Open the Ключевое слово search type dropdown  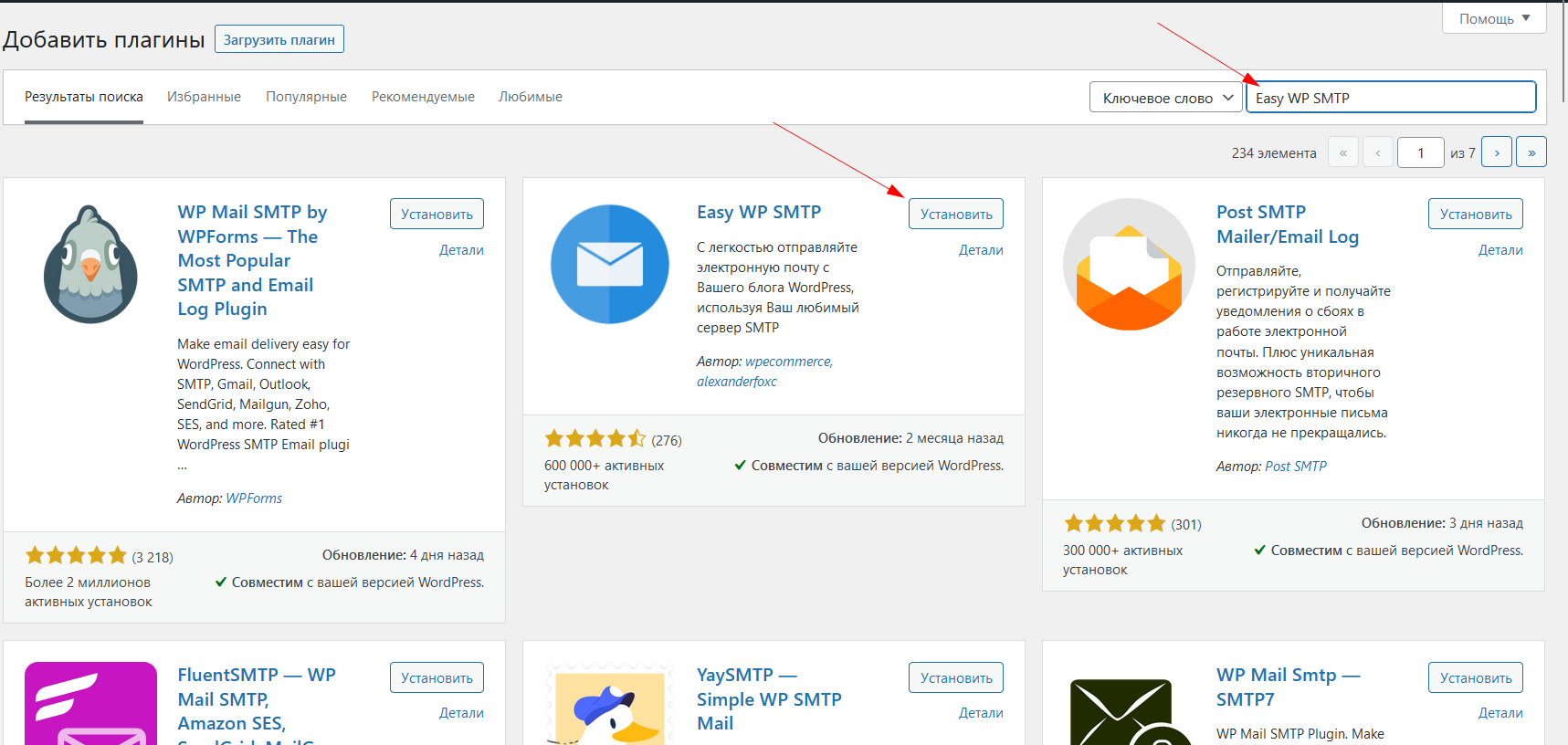[1165, 98]
